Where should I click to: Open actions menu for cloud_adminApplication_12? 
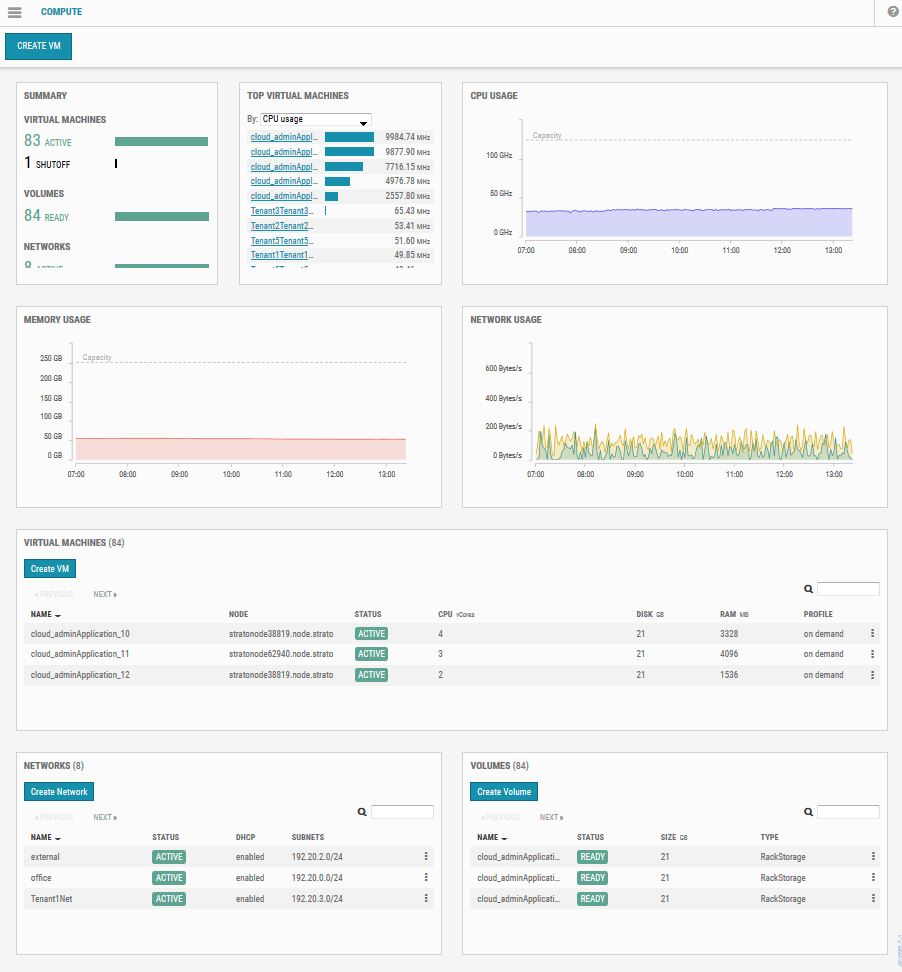(872, 674)
